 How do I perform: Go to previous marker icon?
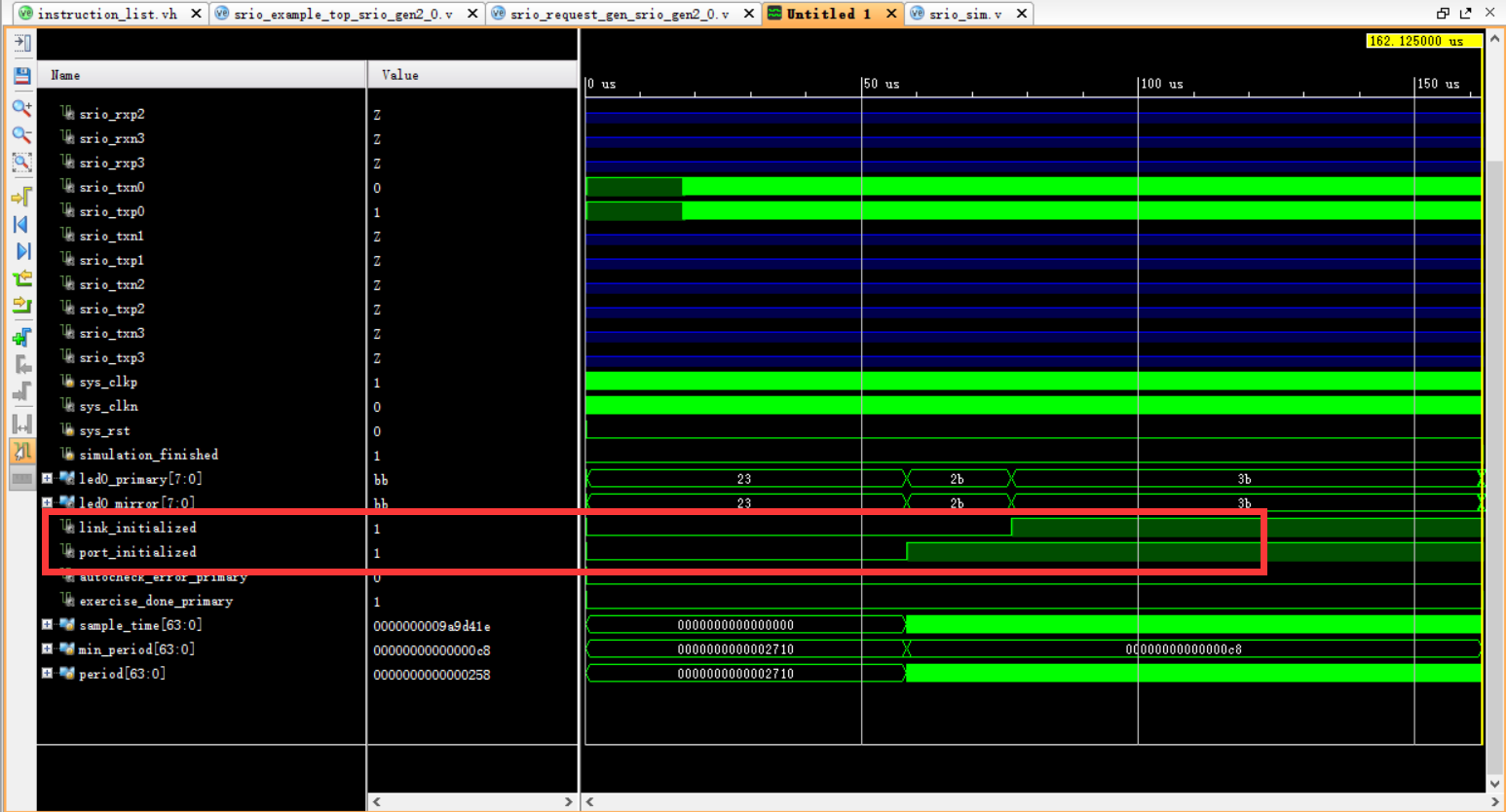coord(21,365)
